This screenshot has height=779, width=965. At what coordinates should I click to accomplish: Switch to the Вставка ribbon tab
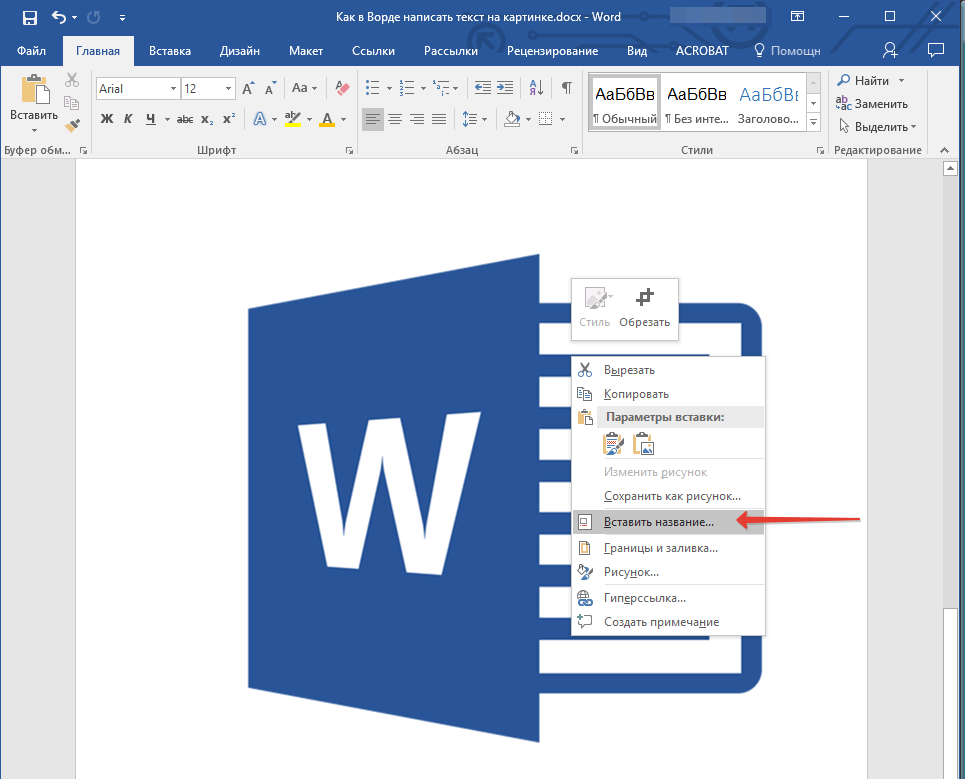click(x=170, y=51)
